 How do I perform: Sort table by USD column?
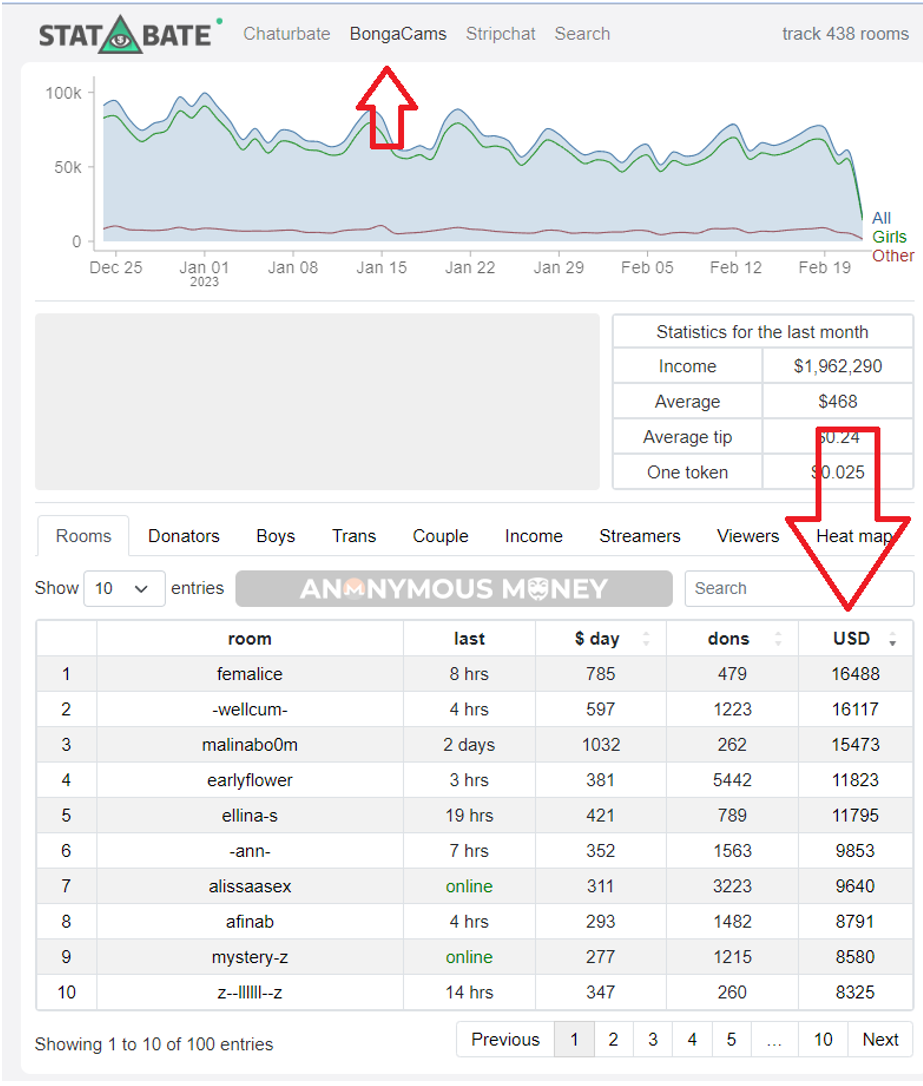856,639
